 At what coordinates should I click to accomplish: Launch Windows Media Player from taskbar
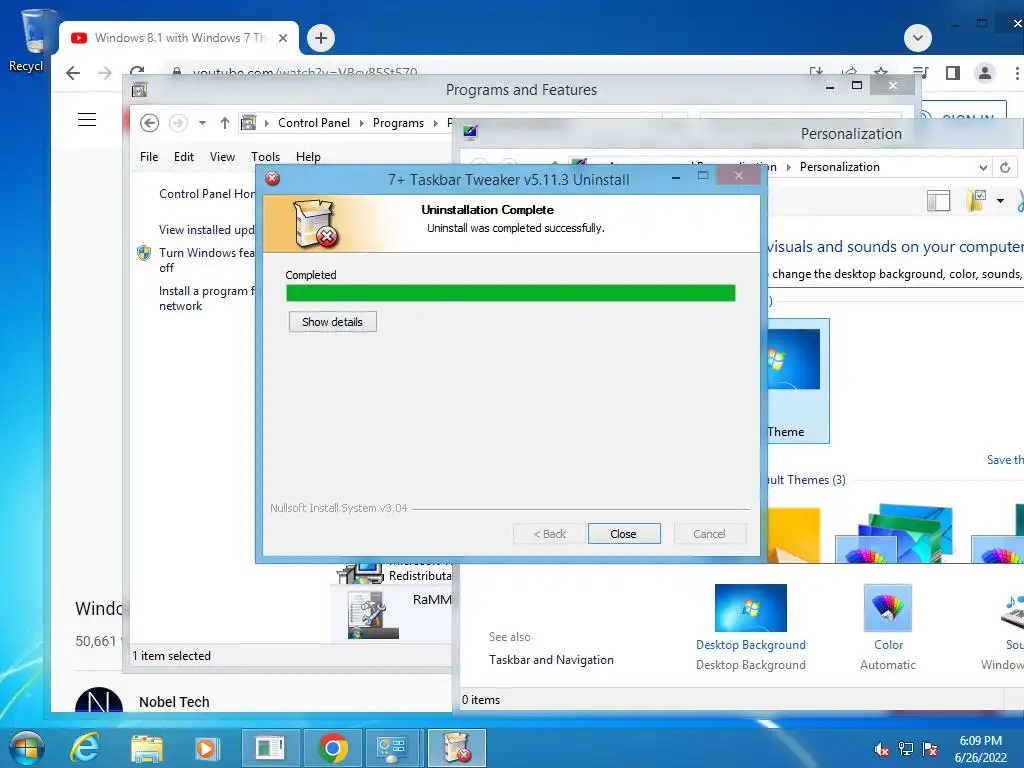click(x=207, y=748)
